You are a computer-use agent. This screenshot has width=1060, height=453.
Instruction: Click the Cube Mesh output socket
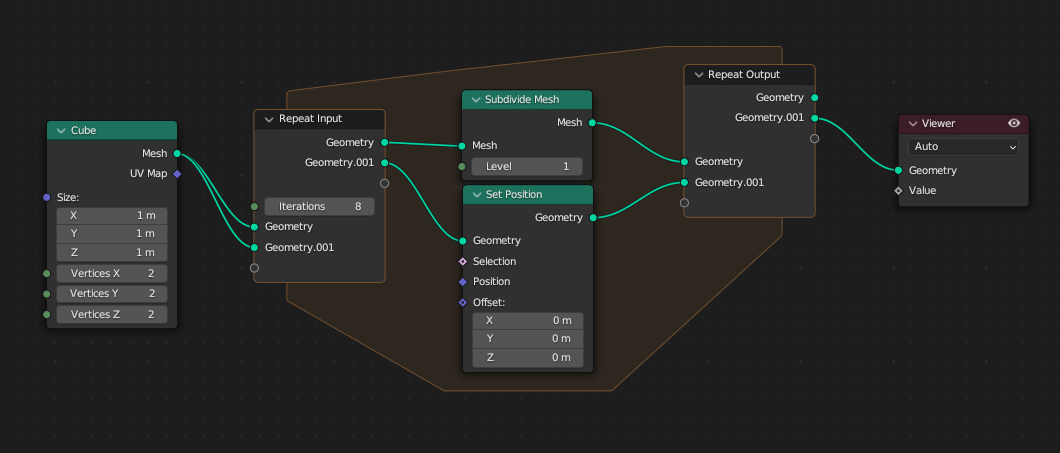pos(177,154)
